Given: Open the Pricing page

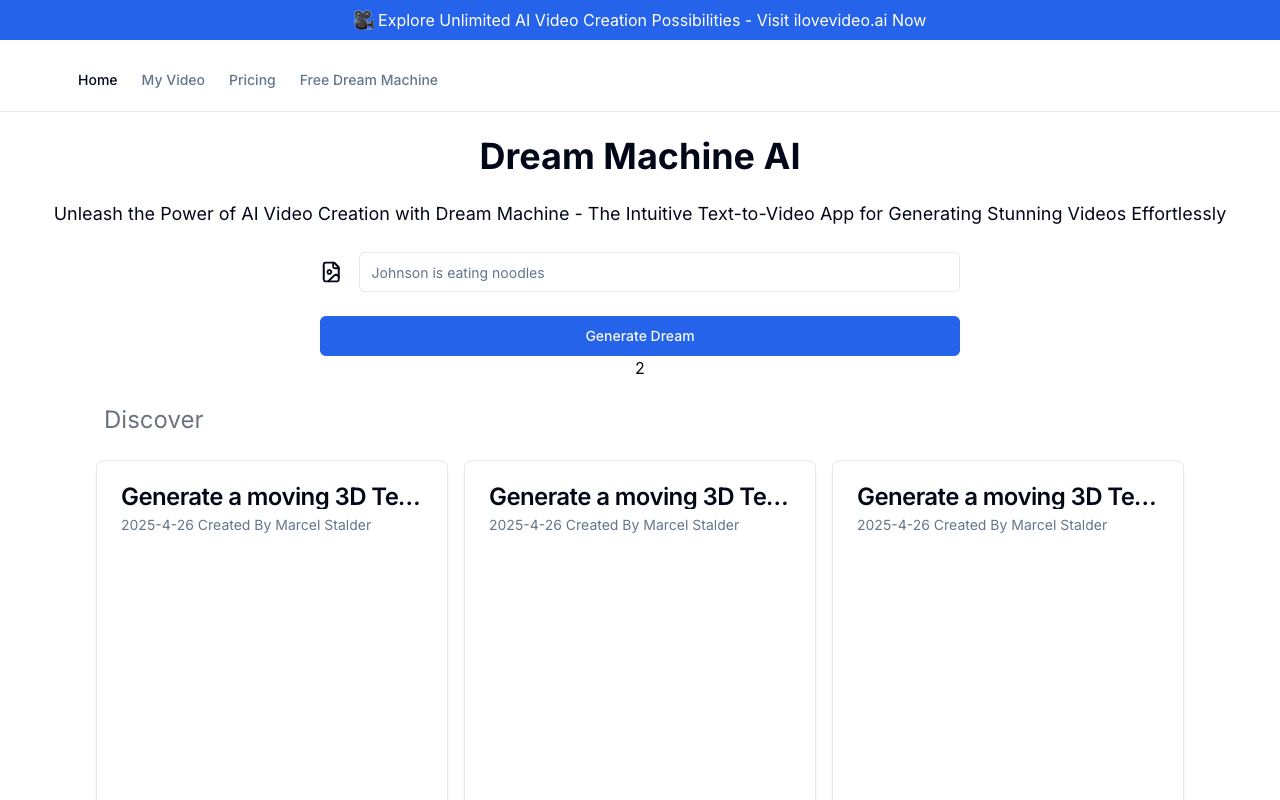Looking at the screenshot, I should (252, 80).
